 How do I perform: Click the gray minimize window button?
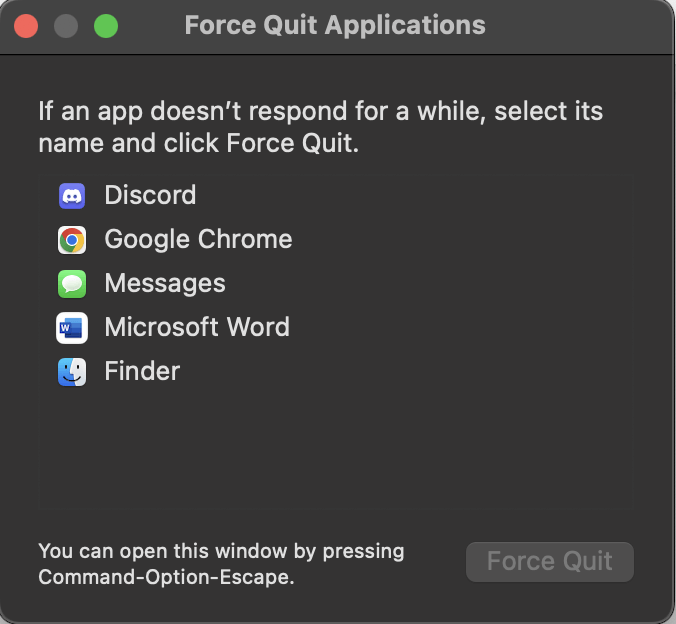click(x=66, y=26)
